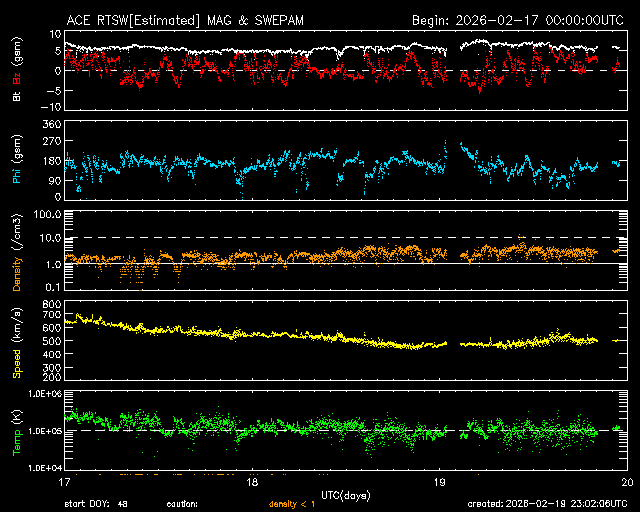This screenshot has height=512, width=640.
Task: Click the Speed (km/s) axis label
Action: (x=17, y=341)
